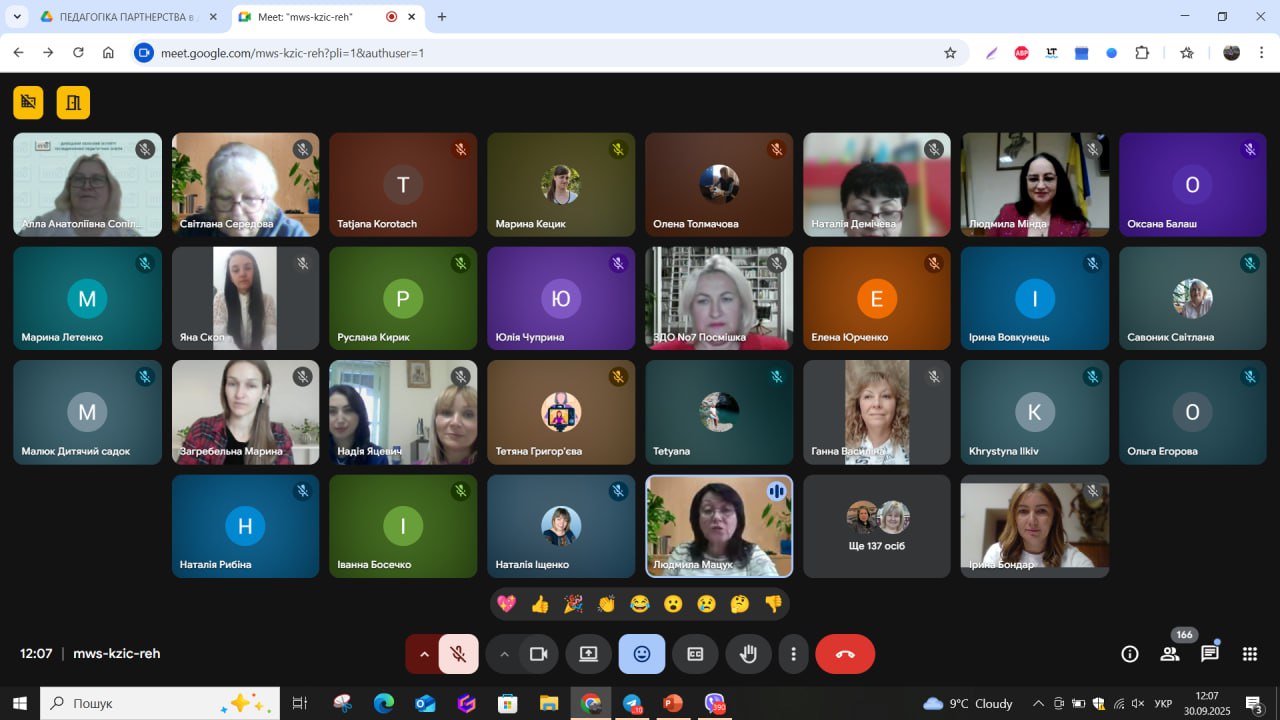Open the three-dot more options menu

793,654
